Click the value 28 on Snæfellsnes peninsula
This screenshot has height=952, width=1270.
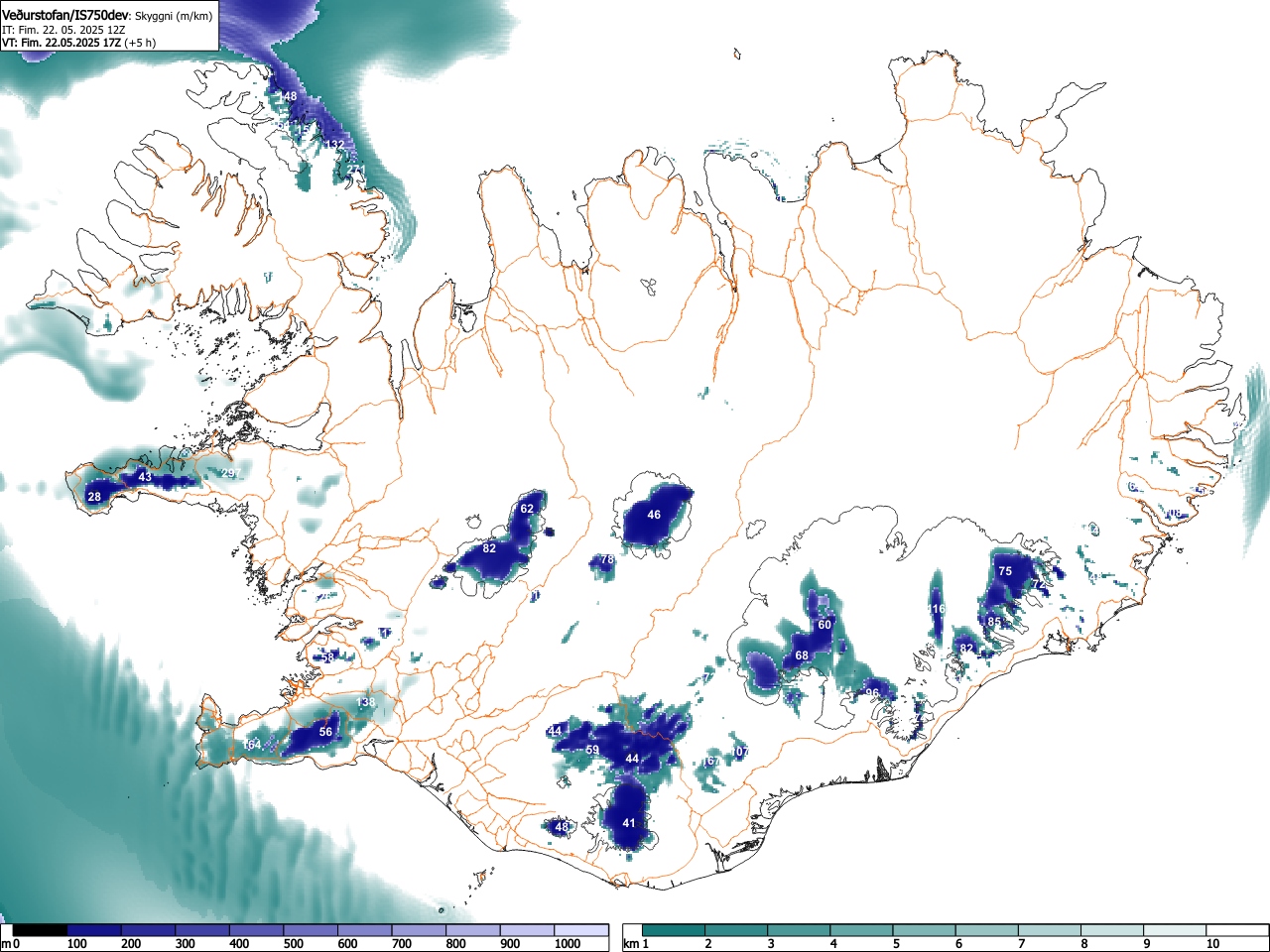[94, 497]
